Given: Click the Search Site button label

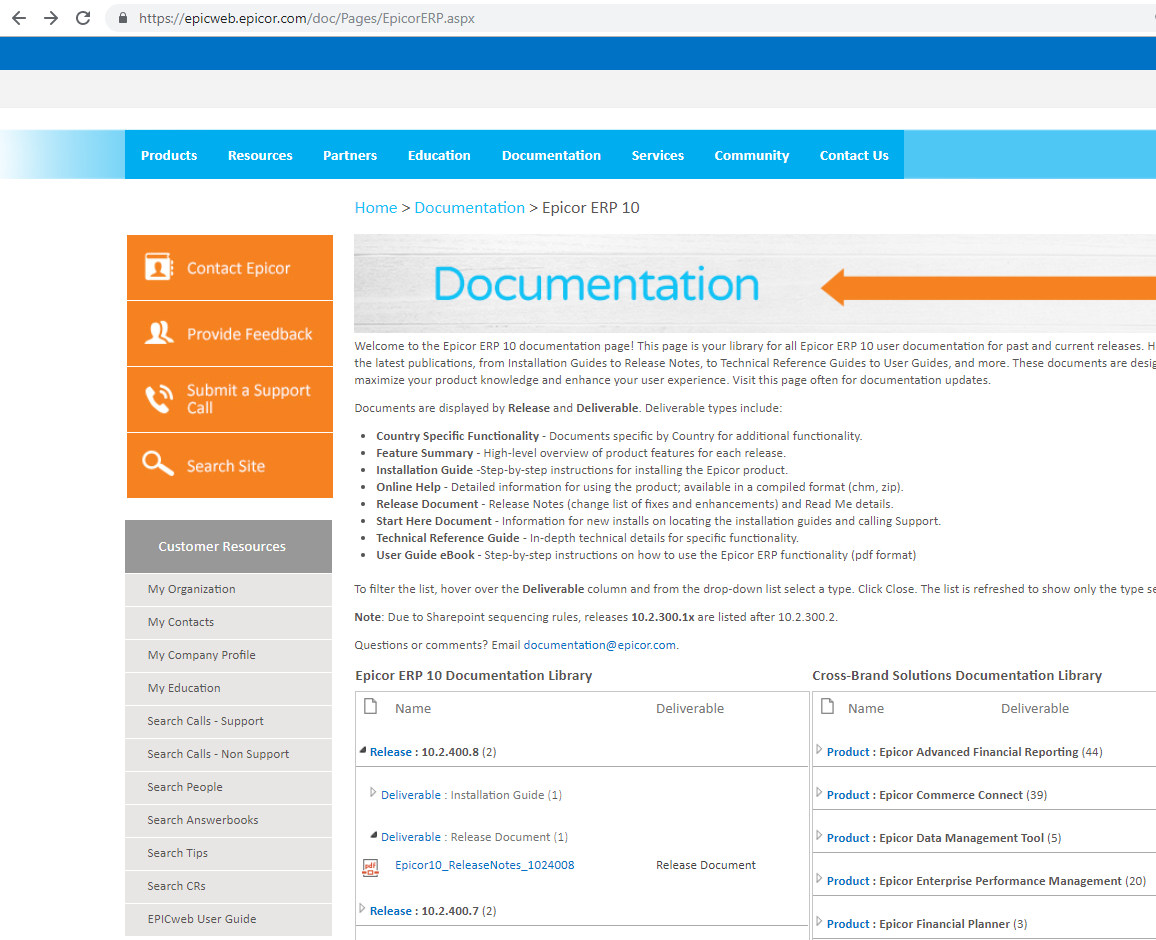Looking at the screenshot, I should click(226, 466).
